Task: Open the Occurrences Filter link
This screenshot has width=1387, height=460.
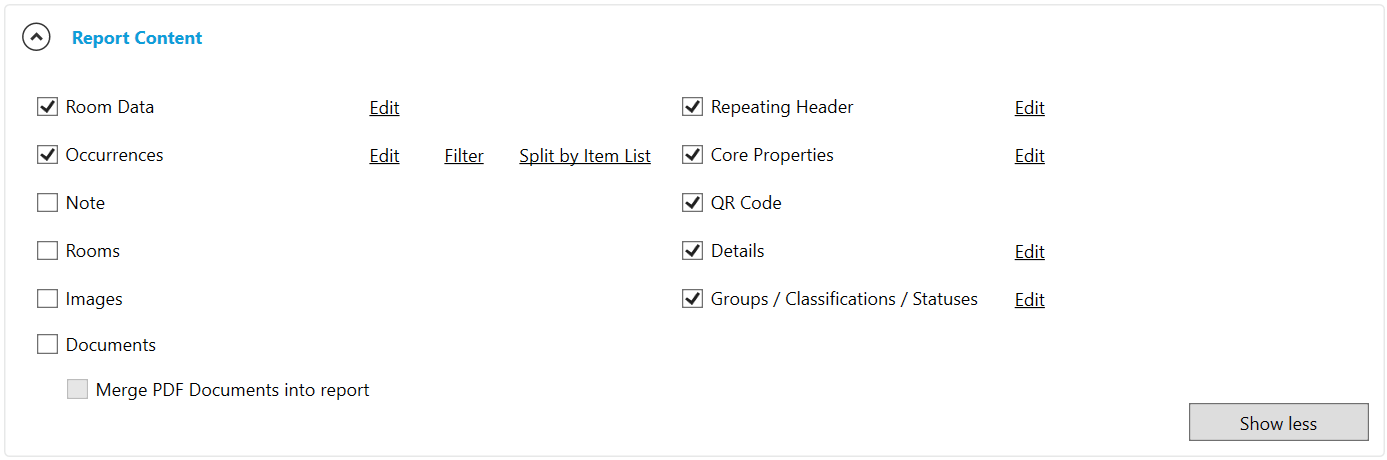Action: tap(464, 156)
